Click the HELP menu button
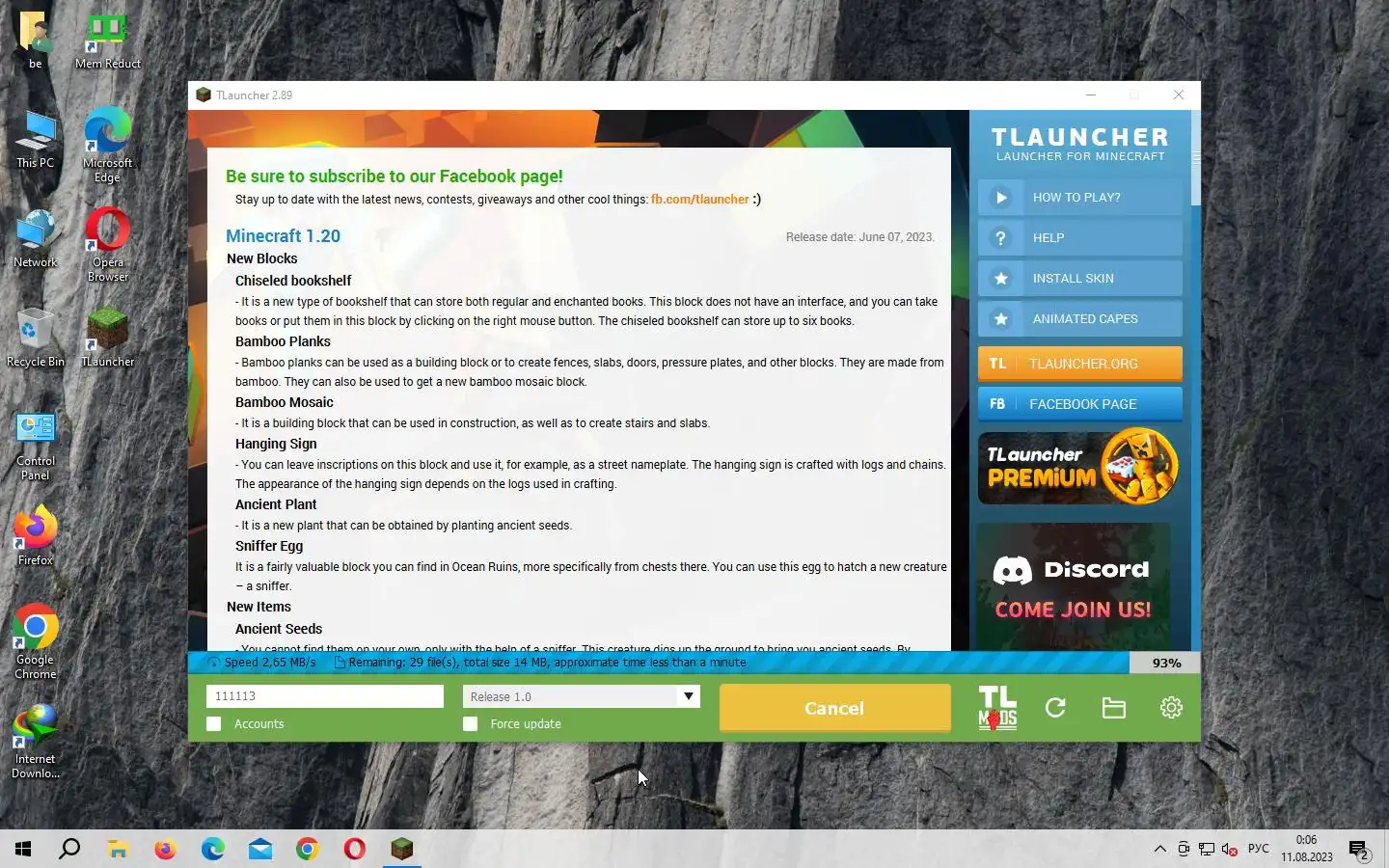The image size is (1389, 868). click(1079, 238)
